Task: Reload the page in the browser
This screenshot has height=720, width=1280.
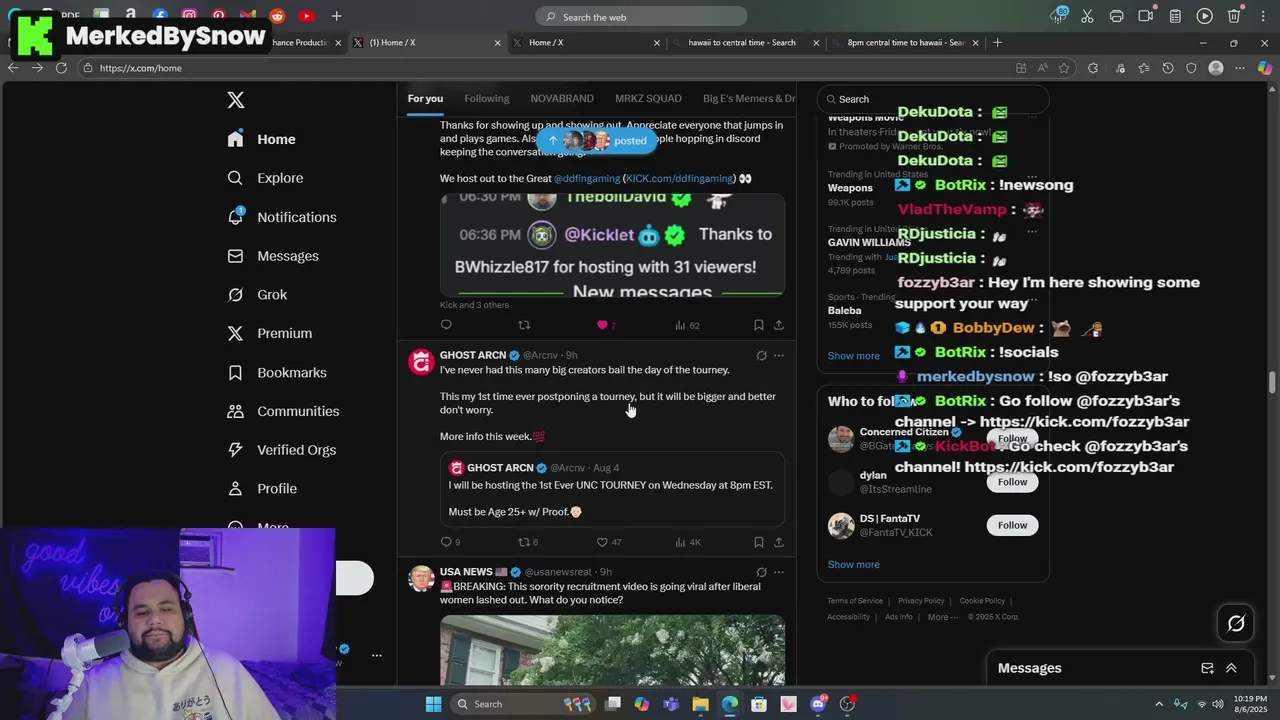Action: 61,68
